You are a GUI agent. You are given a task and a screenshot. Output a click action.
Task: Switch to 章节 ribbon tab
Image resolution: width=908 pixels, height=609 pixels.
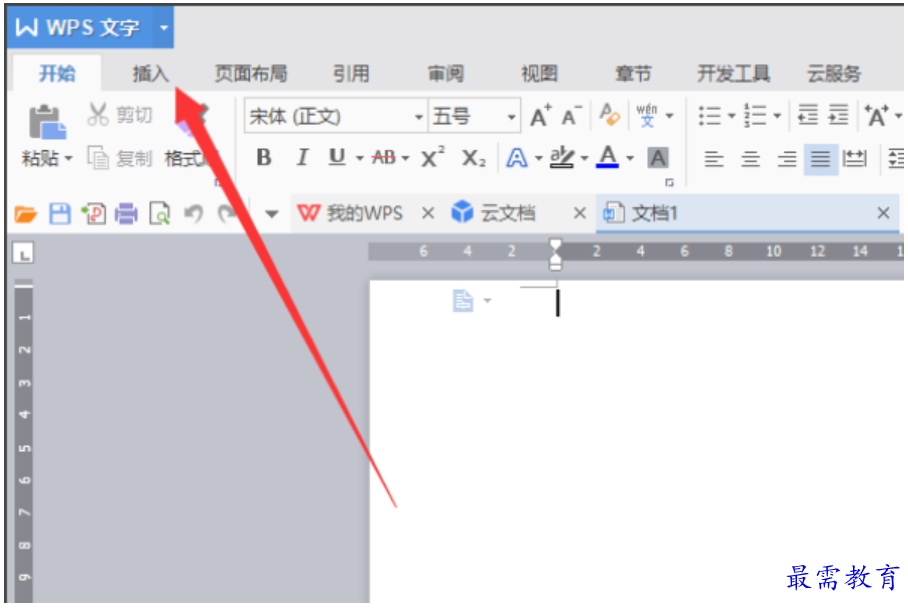tap(634, 74)
